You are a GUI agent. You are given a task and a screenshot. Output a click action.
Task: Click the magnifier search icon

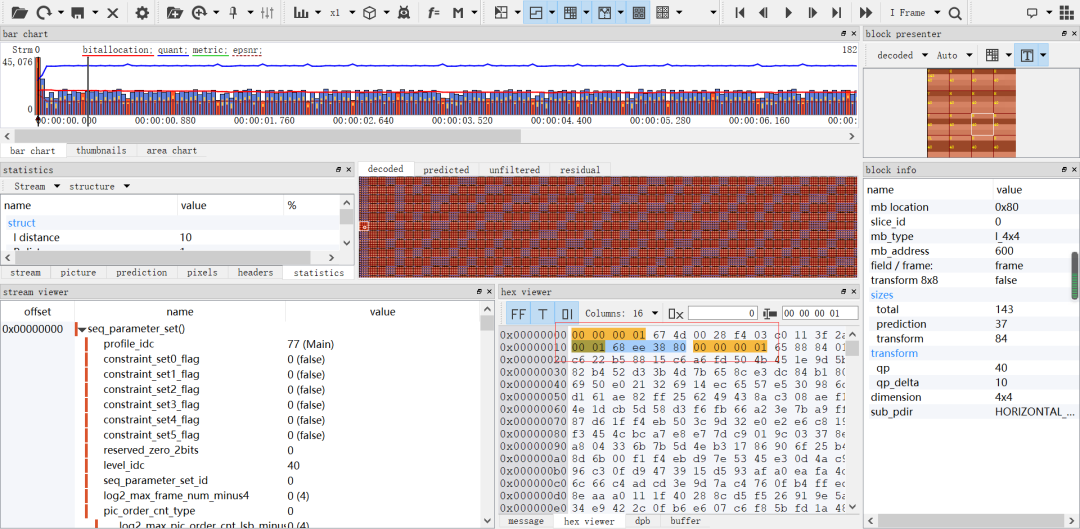pos(955,13)
